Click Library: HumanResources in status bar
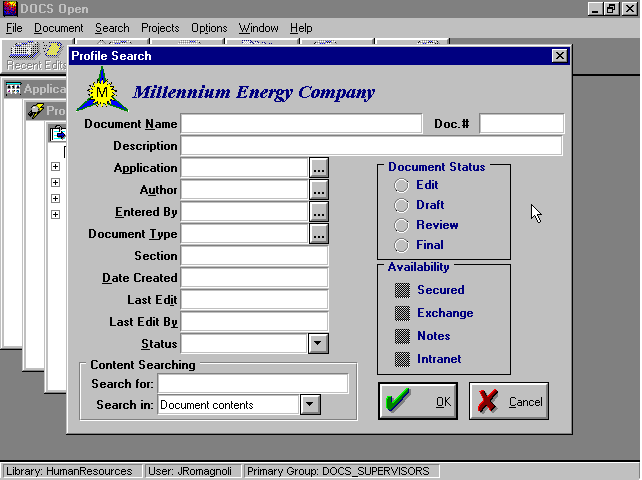This screenshot has height=480, width=642. click(x=72, y=471)
